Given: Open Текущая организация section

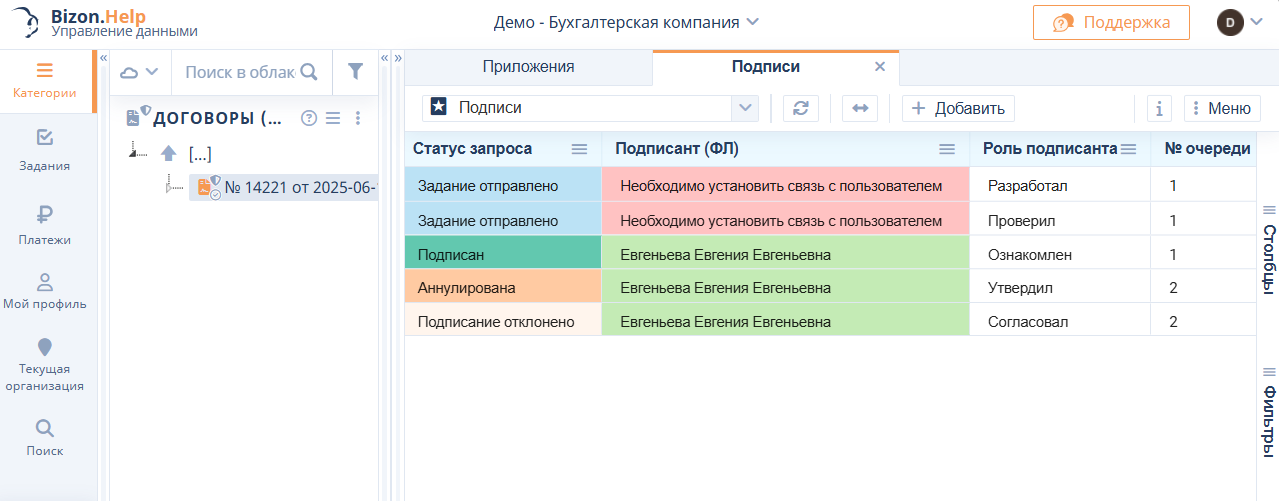Looking at the screenshot, I should (x=44, y=365).
